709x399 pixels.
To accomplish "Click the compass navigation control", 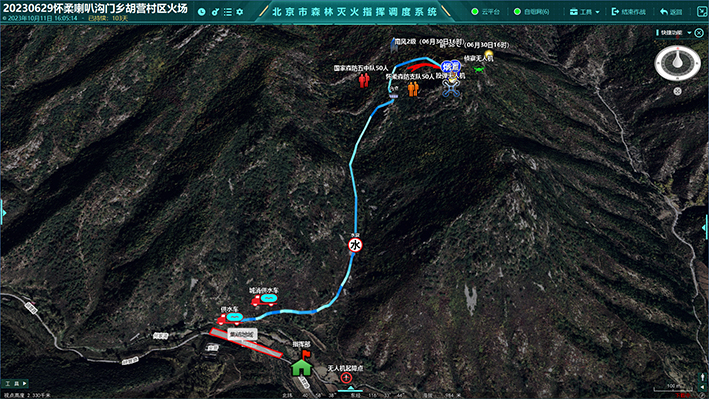I will [677, 63].
